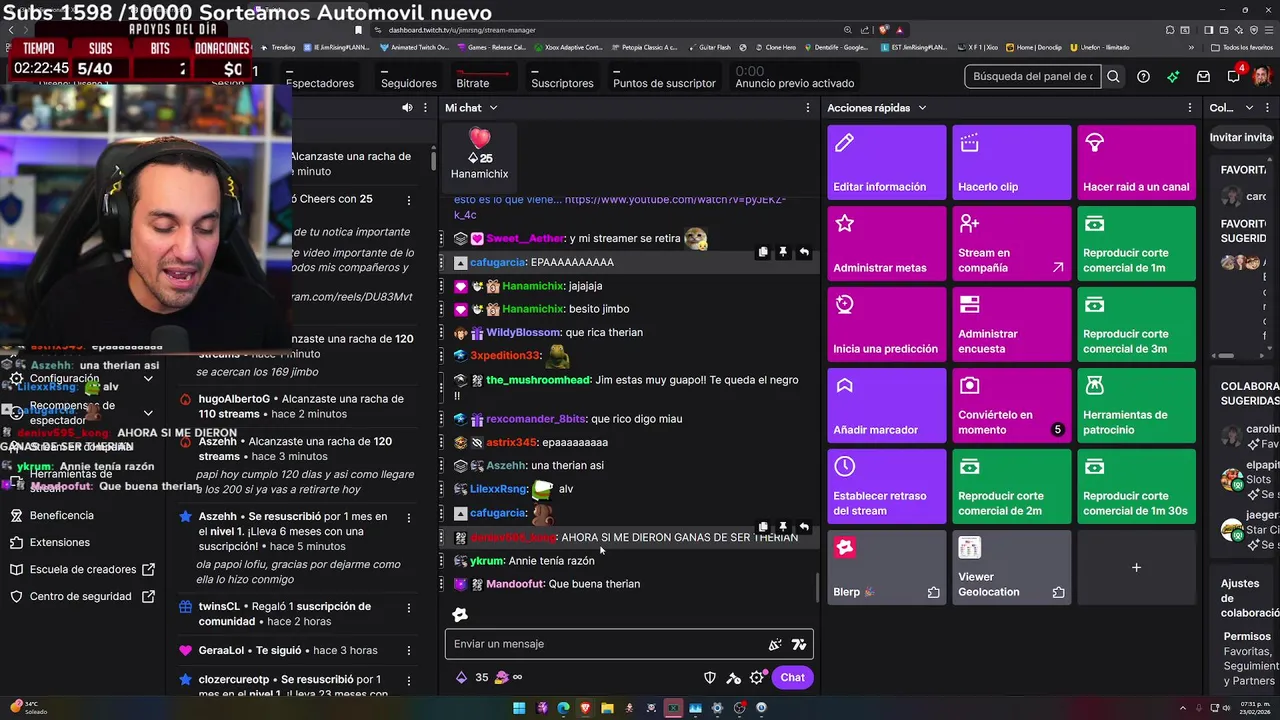Click the Bits icon below the chat input

(461, 677)
